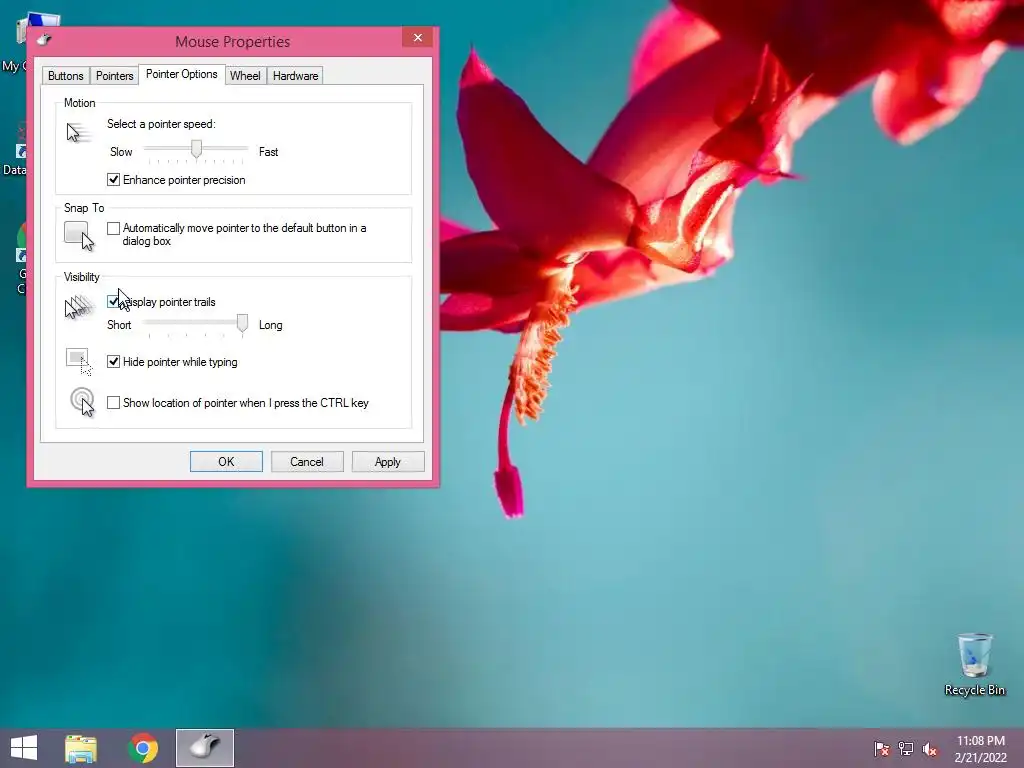Viewport: 1024px width, 768px height.
Task: Click the pointer speed slider thumb
Action: click(196, 149)
